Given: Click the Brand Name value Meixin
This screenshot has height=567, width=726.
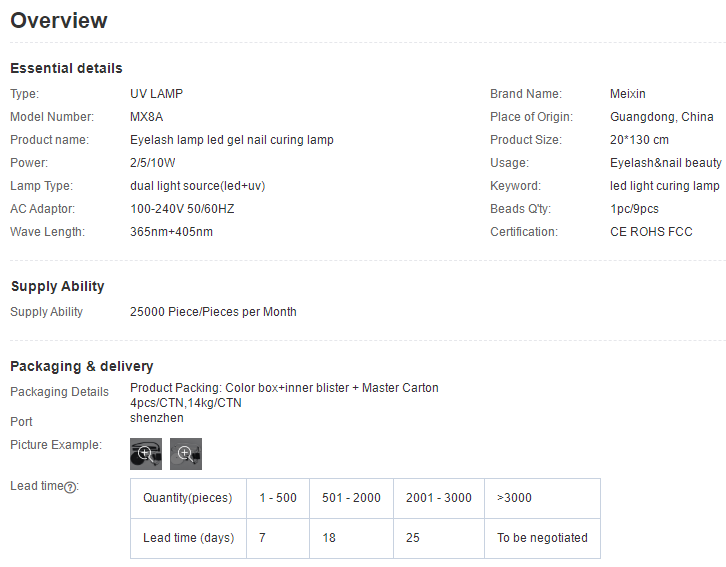Looking at the screenshot, I should click(x=628, y=94).
